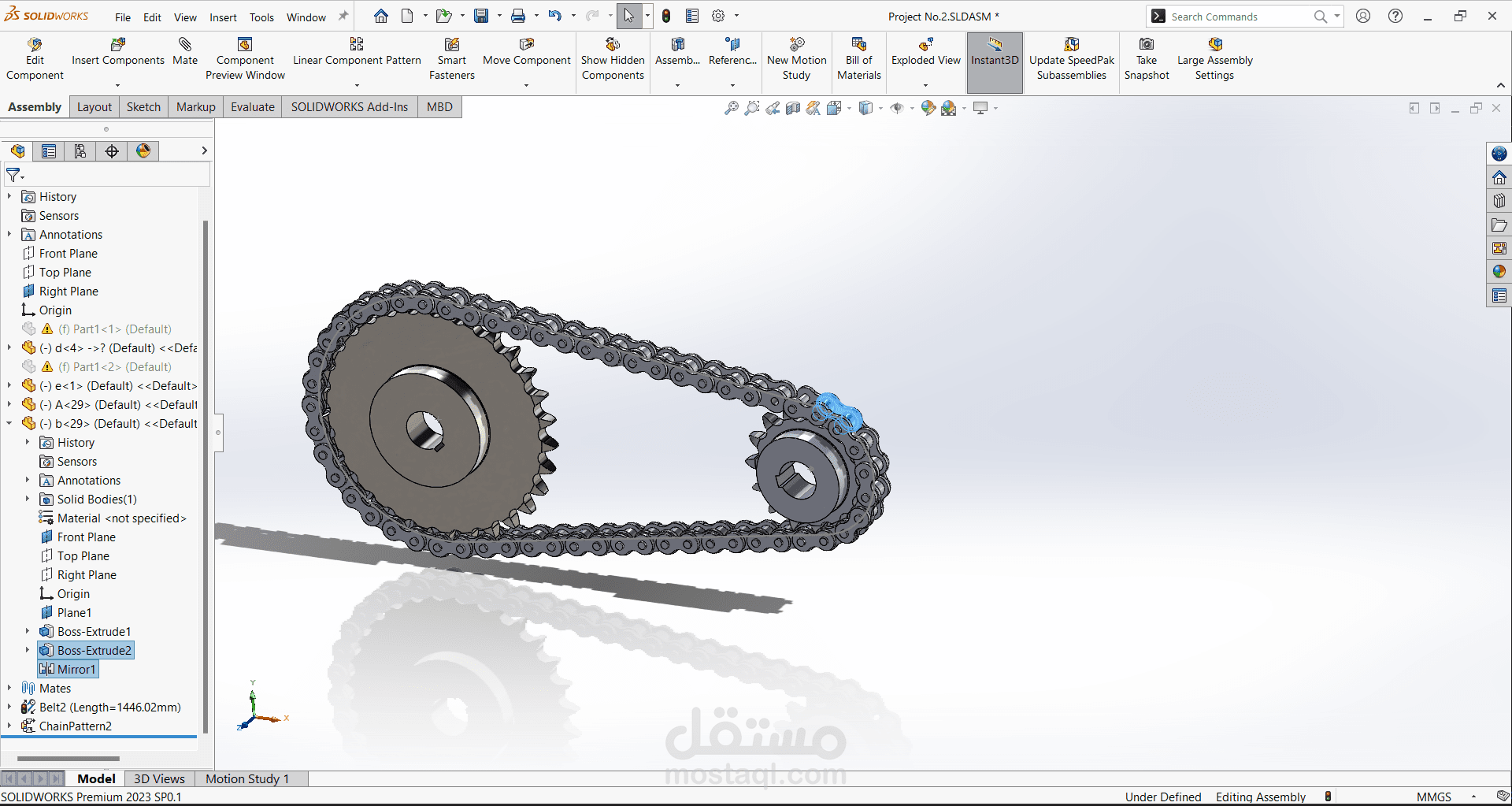Open Component Preview Window
Image resolution: width=1512 pixels, height=806 pixels.
[245, 59]
